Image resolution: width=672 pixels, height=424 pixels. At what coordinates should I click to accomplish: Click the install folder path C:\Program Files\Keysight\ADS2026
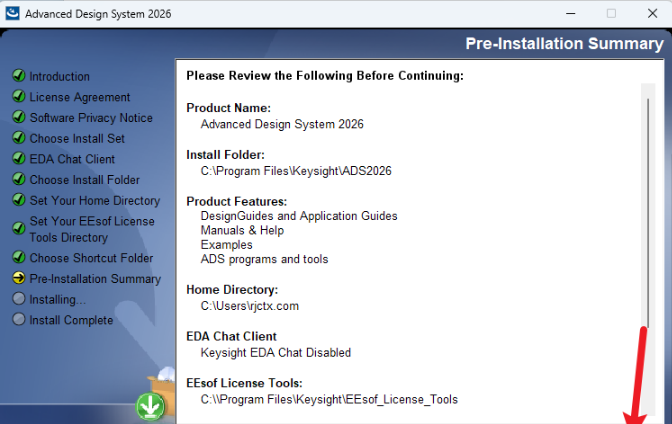(296, 171)
